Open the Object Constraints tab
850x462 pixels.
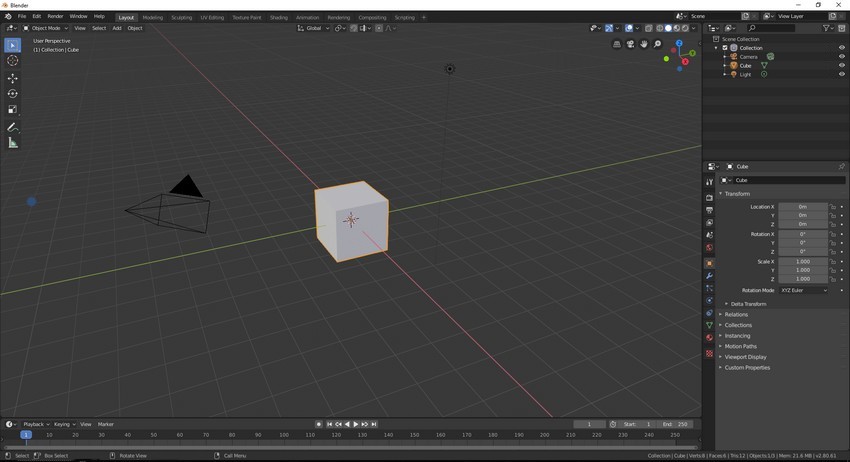[709, 313]
